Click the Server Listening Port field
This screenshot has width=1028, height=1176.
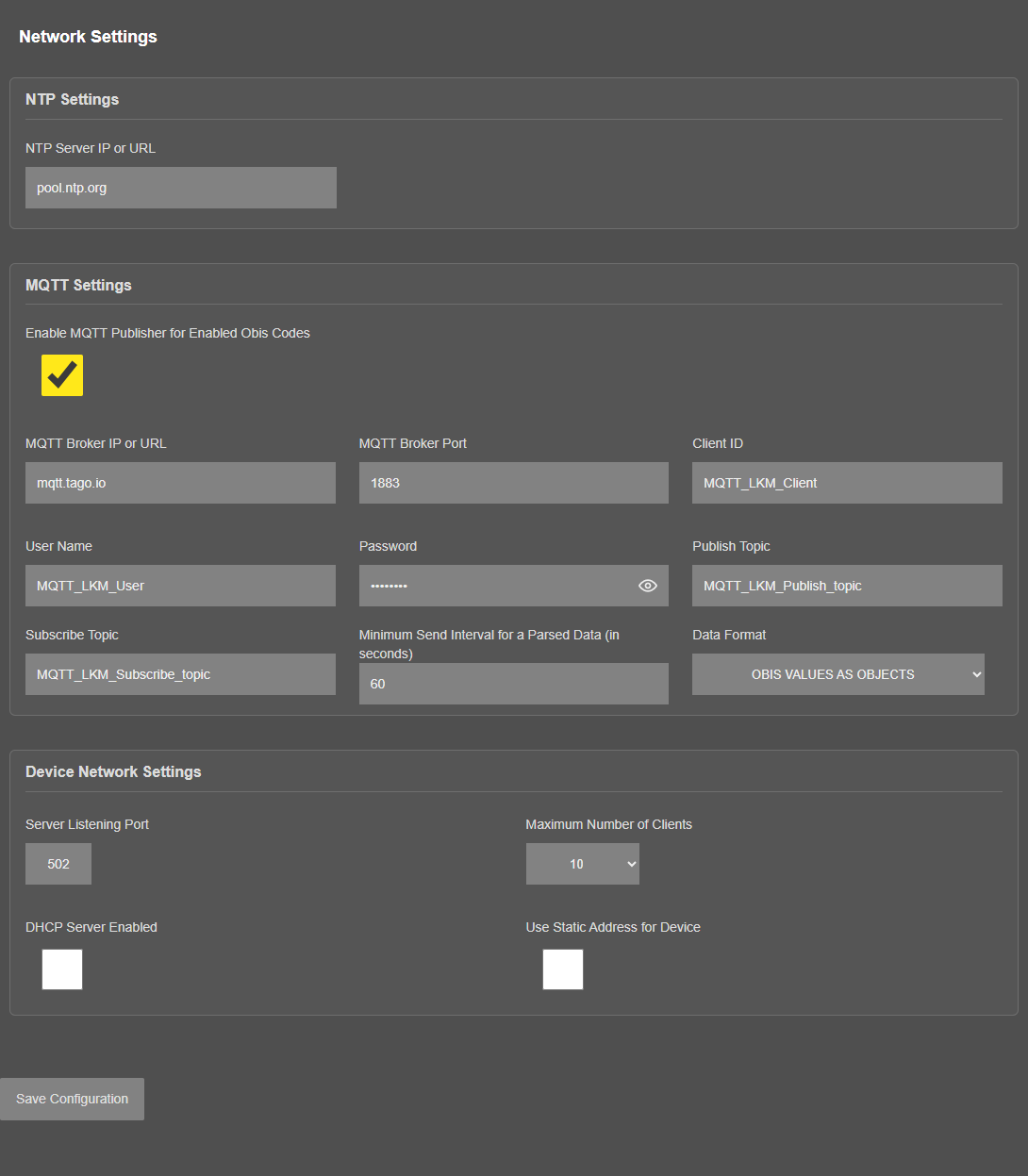tap(58, 864)
